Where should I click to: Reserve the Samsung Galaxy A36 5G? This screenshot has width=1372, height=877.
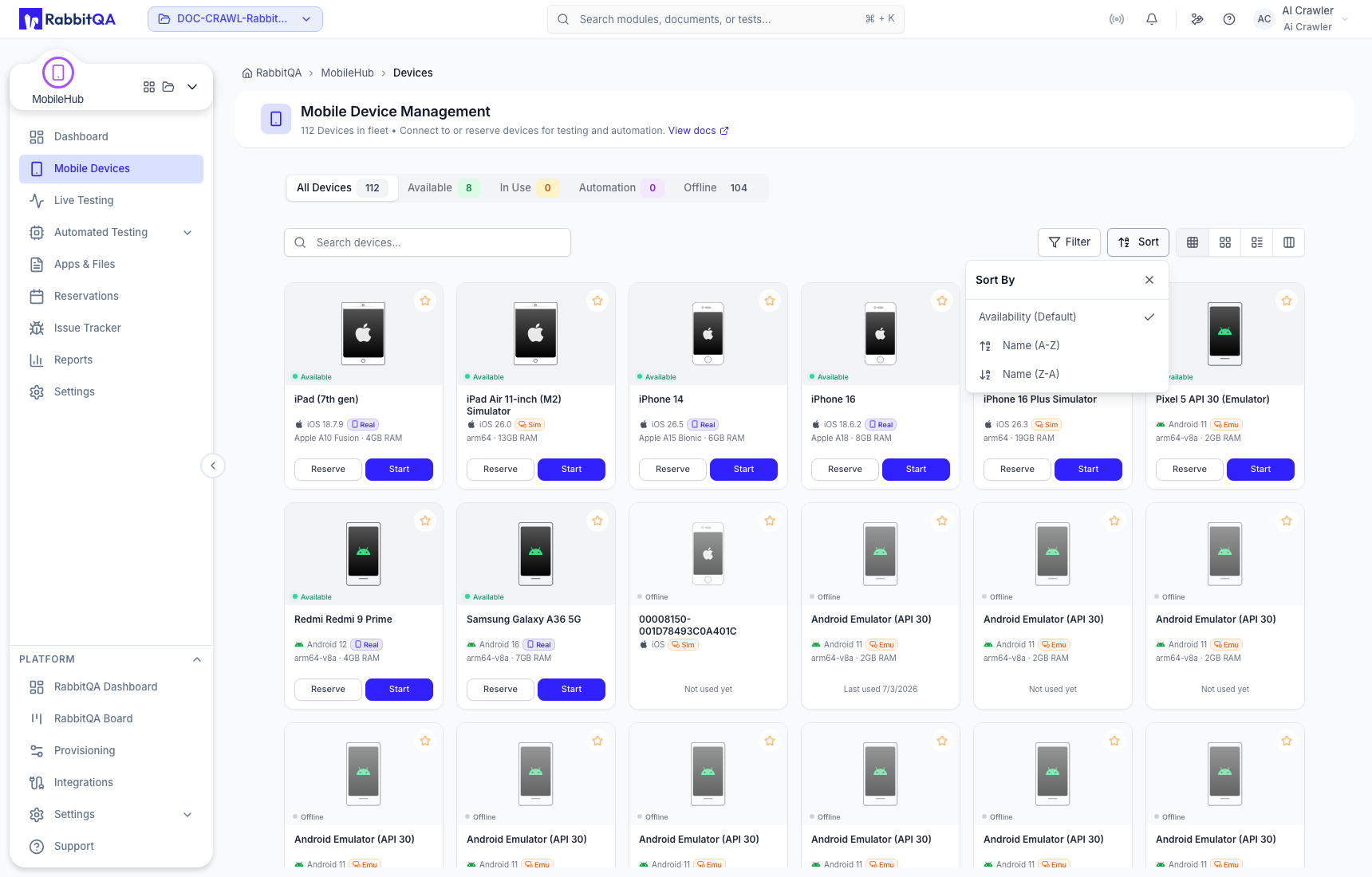(501, 690)
